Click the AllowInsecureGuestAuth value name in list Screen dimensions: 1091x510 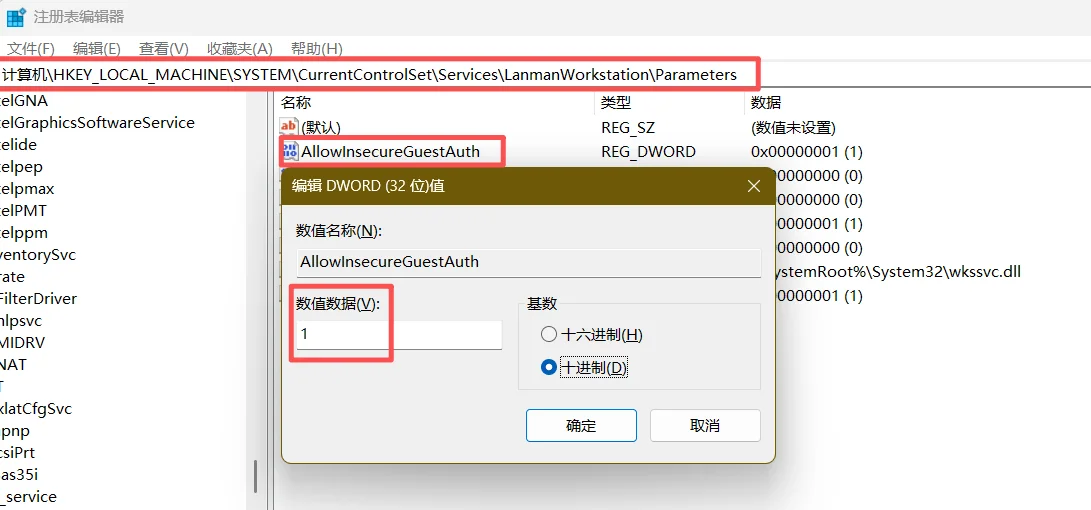390,151
